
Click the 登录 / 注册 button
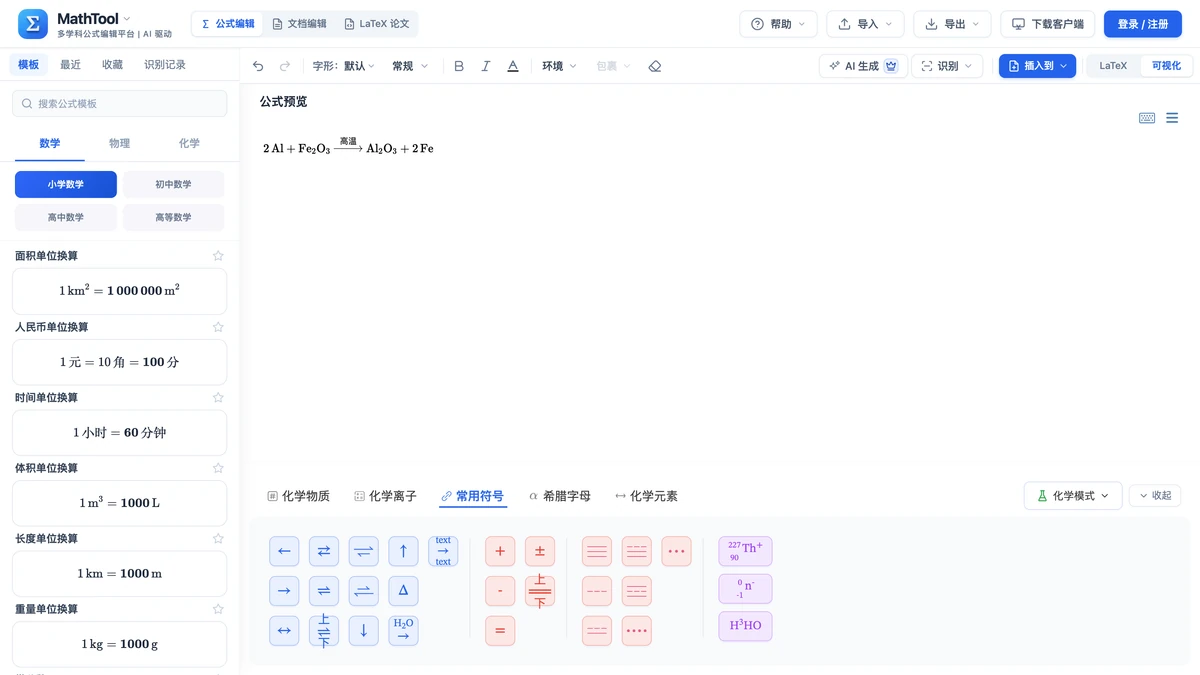1142,24
